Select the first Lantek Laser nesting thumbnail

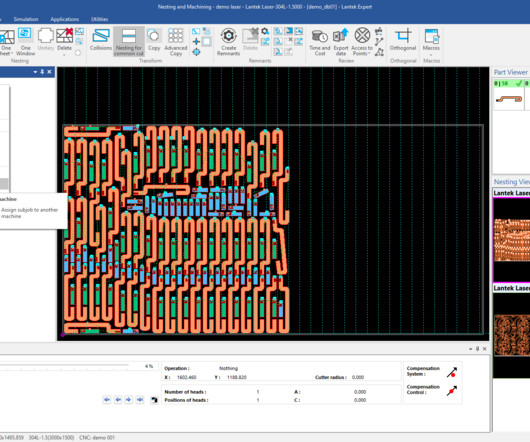point(511,240)
